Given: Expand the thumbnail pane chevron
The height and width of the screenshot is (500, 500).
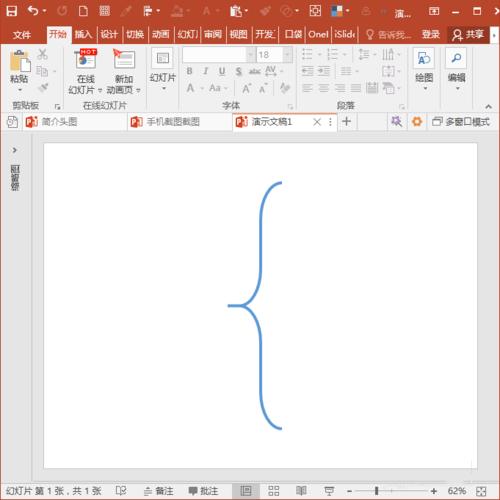Looking at the screenshot, I should tap(14, 150).
